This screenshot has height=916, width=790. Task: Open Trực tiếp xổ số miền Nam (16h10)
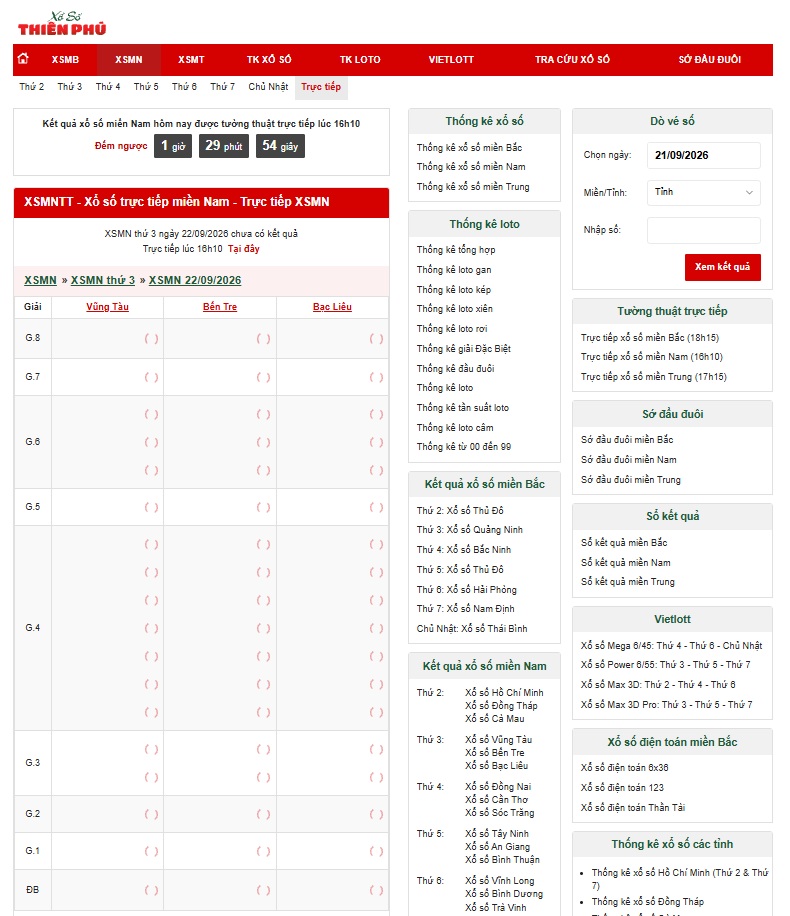652,357
